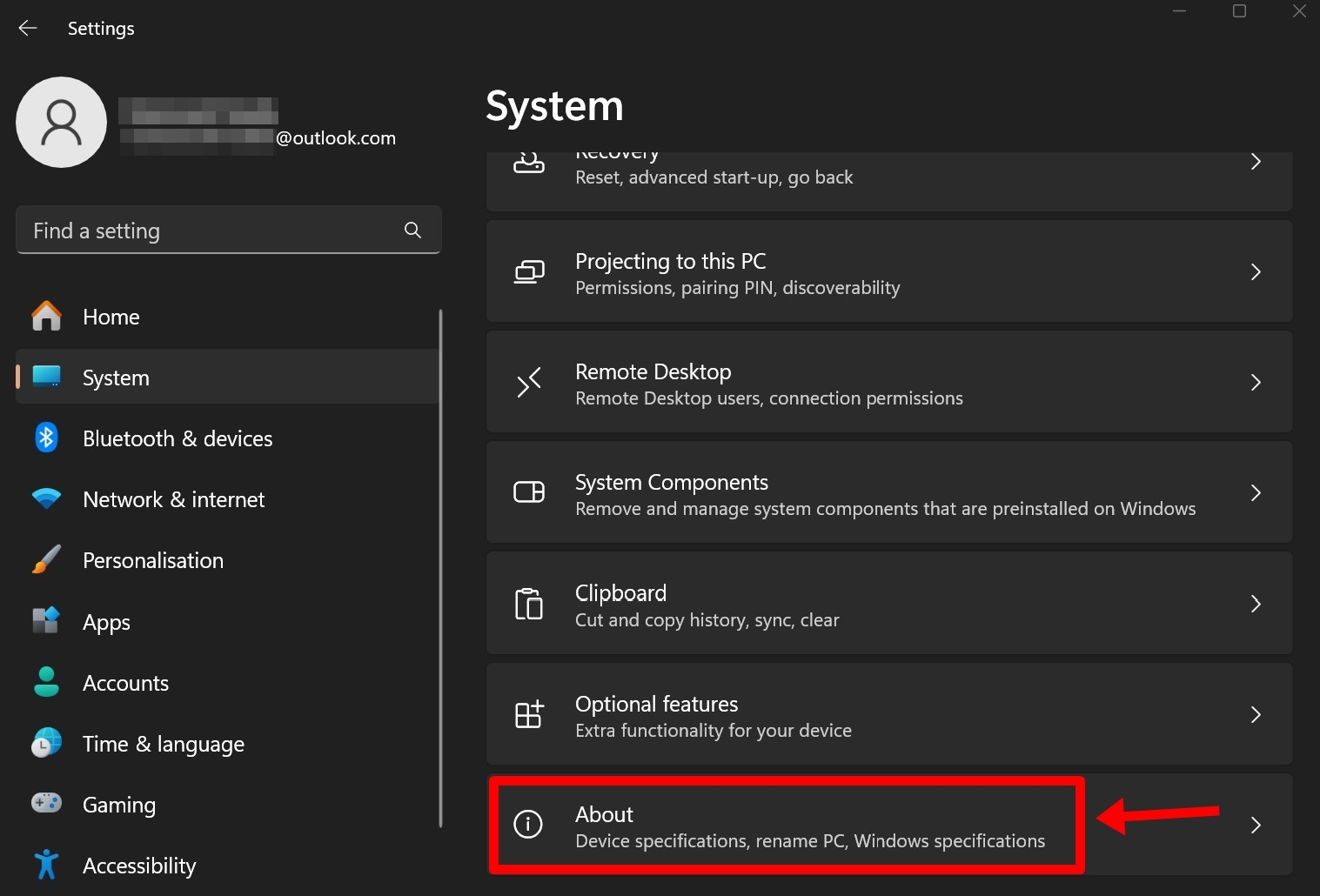Click the Clipboard icon
This screenshot has height=896, width=1320.
point(529,603)
